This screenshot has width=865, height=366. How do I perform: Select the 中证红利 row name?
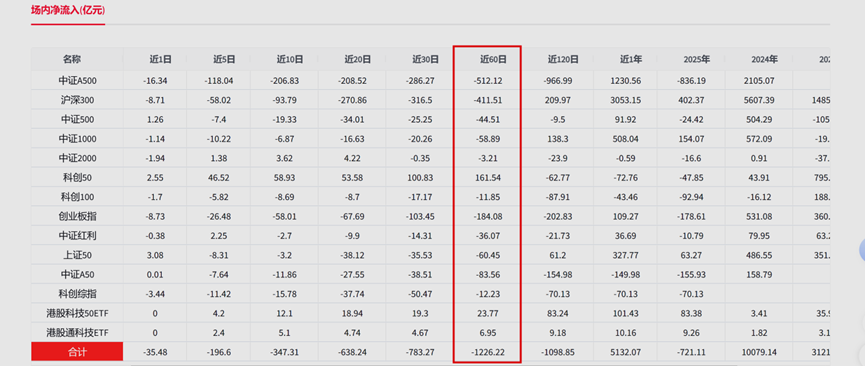tap(77, 236)
